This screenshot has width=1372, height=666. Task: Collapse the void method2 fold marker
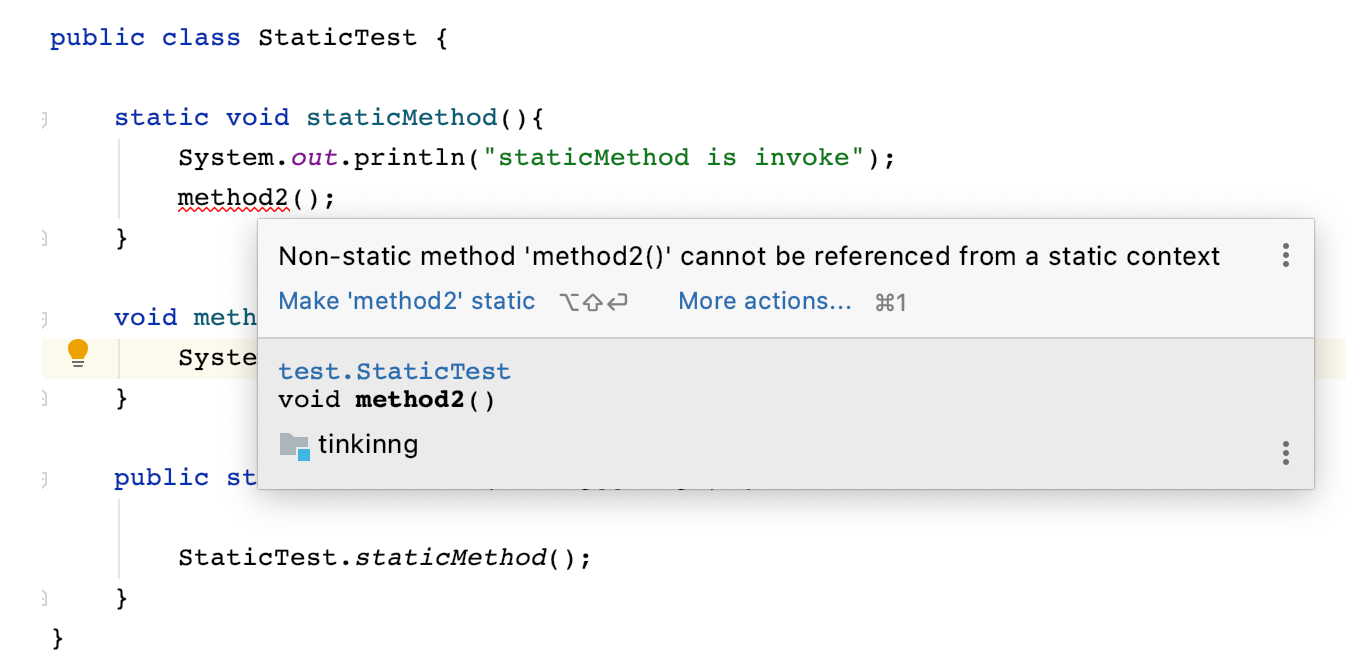click(x=44, y=319)
